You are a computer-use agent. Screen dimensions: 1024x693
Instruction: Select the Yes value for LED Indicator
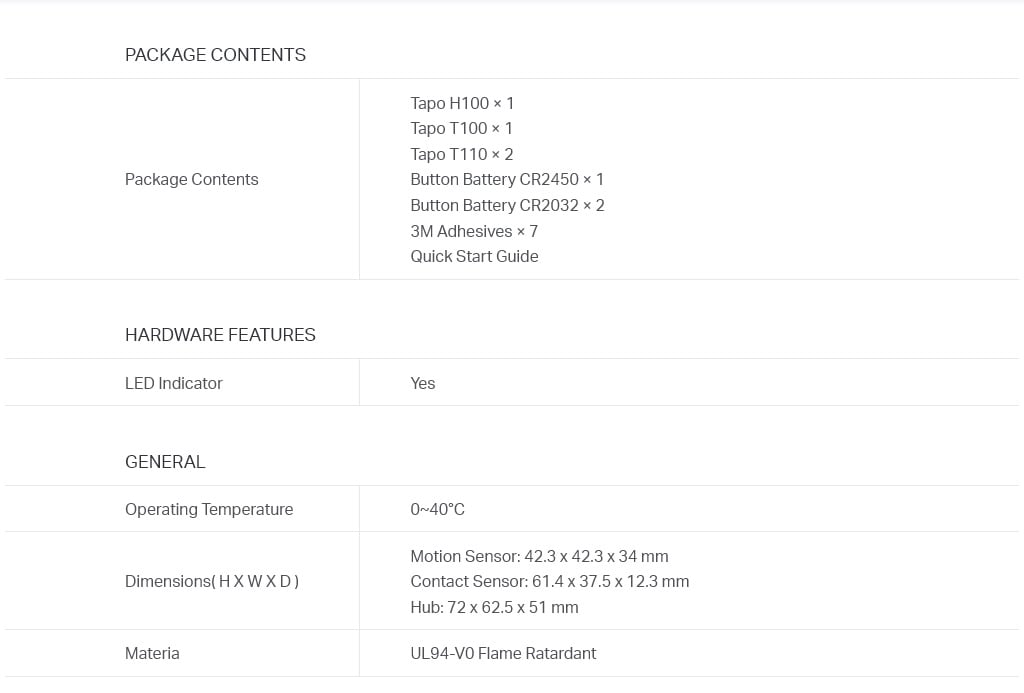coord(423,383)
